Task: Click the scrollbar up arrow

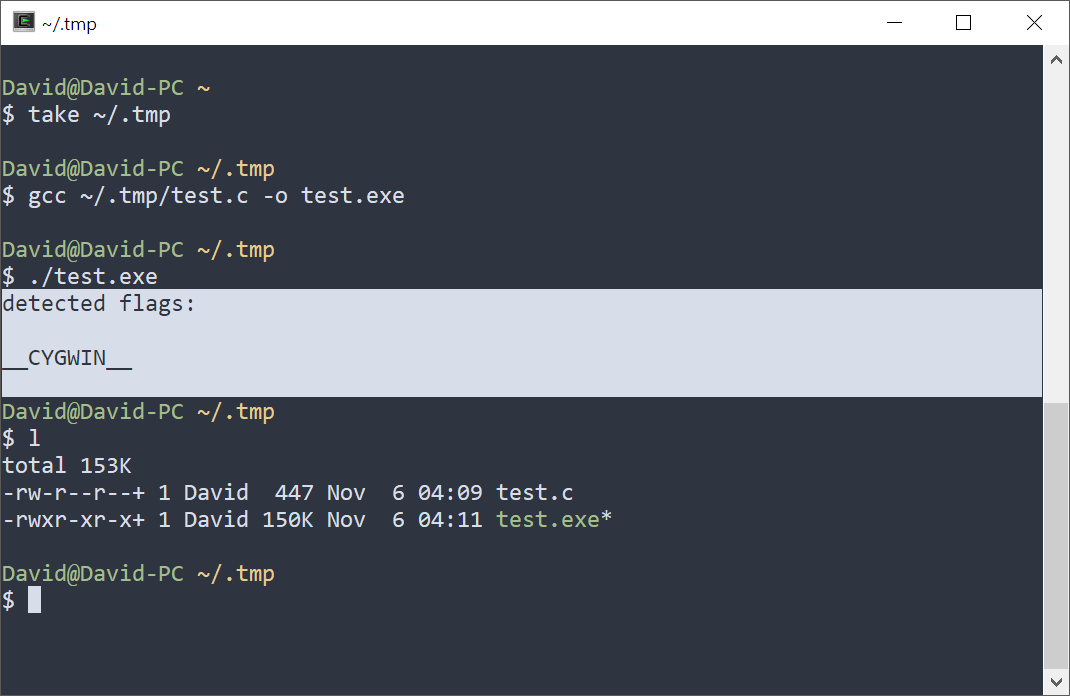Action: click(1056, 59)
